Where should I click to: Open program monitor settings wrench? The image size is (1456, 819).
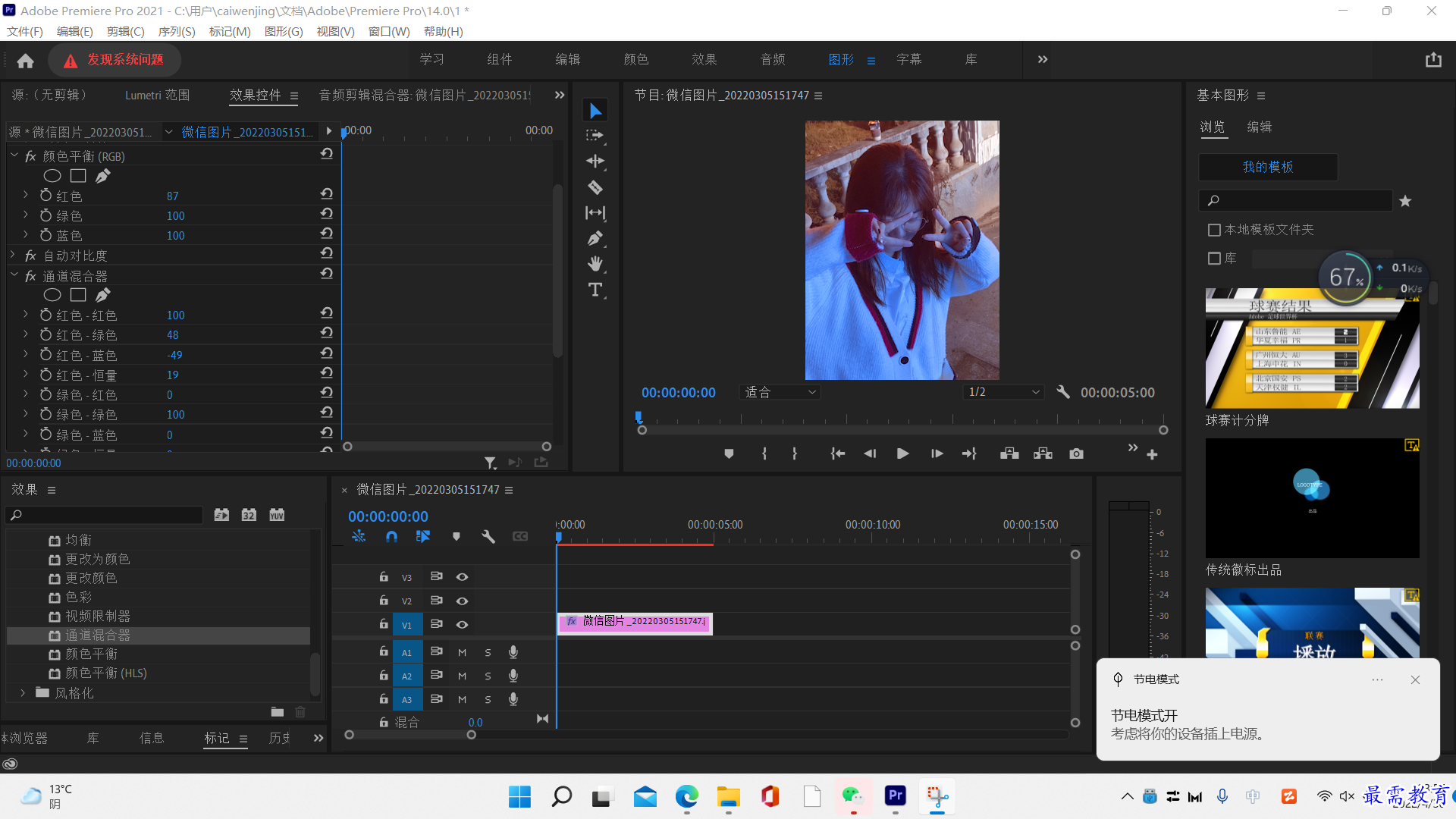click(x=1063, y=392)
